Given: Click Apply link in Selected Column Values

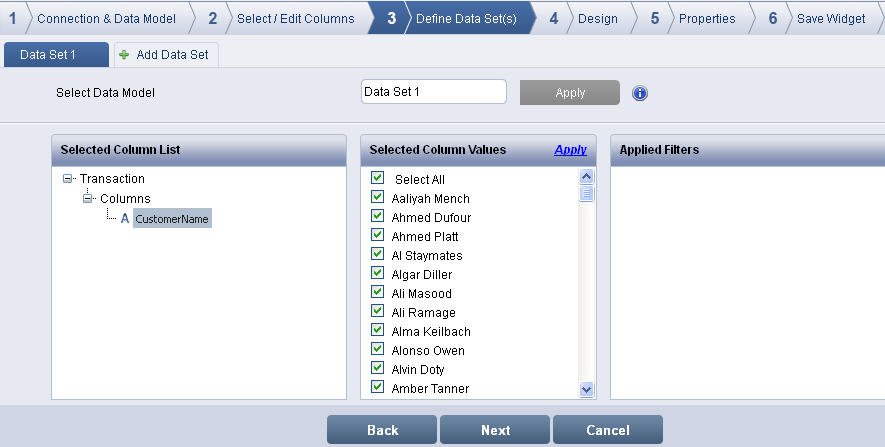Looking at the screenshot, I should pos(570,150).
